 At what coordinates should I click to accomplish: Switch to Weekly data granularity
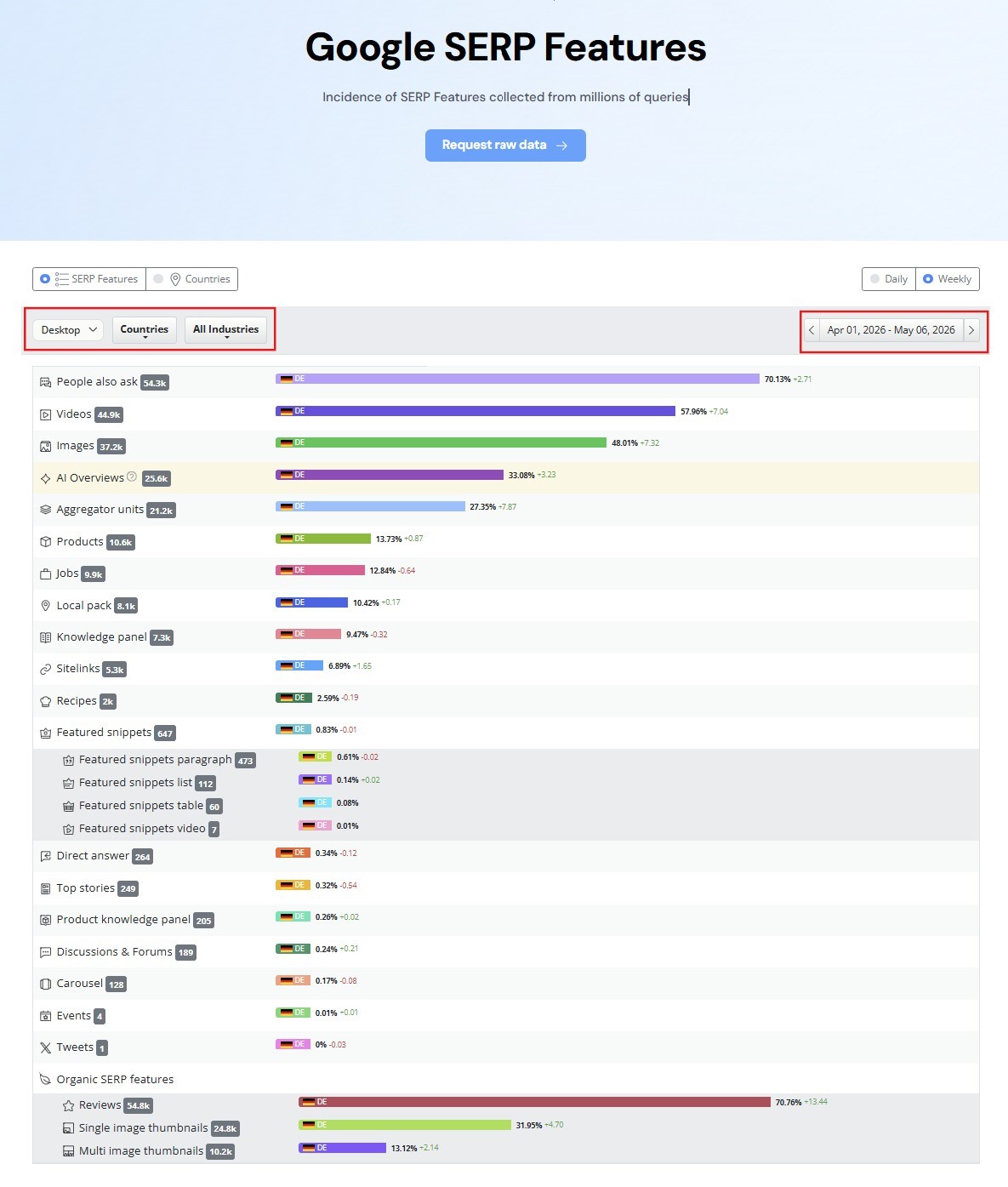948,279
